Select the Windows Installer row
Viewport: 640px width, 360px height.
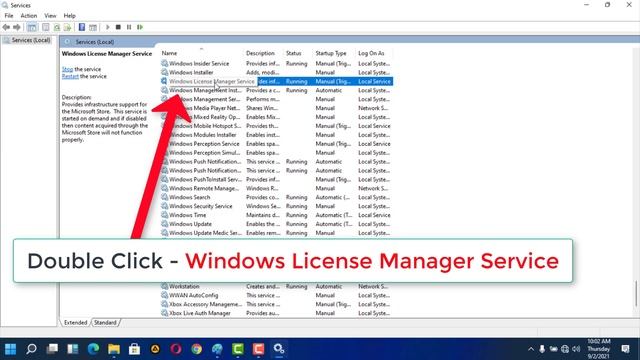(276, 73)
